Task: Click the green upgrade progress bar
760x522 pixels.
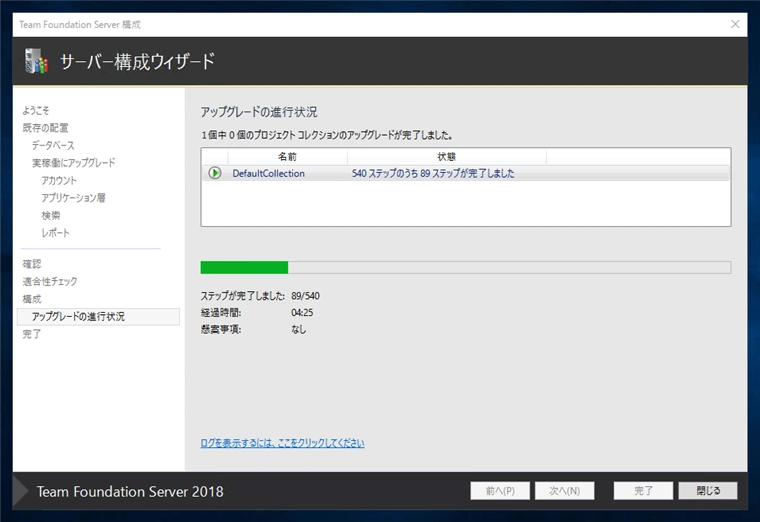Action: pyautogui.click(x=465, y=268)
